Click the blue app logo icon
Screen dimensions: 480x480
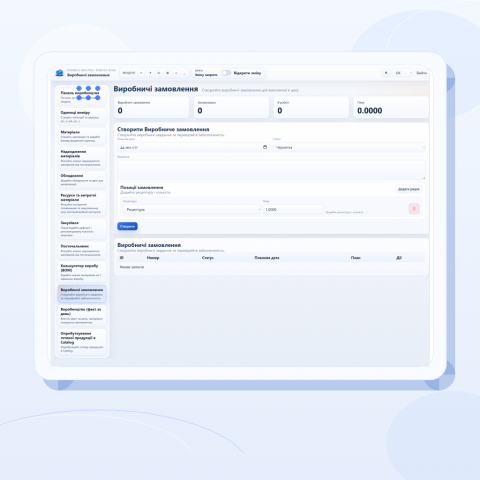(x=59, y=73)
